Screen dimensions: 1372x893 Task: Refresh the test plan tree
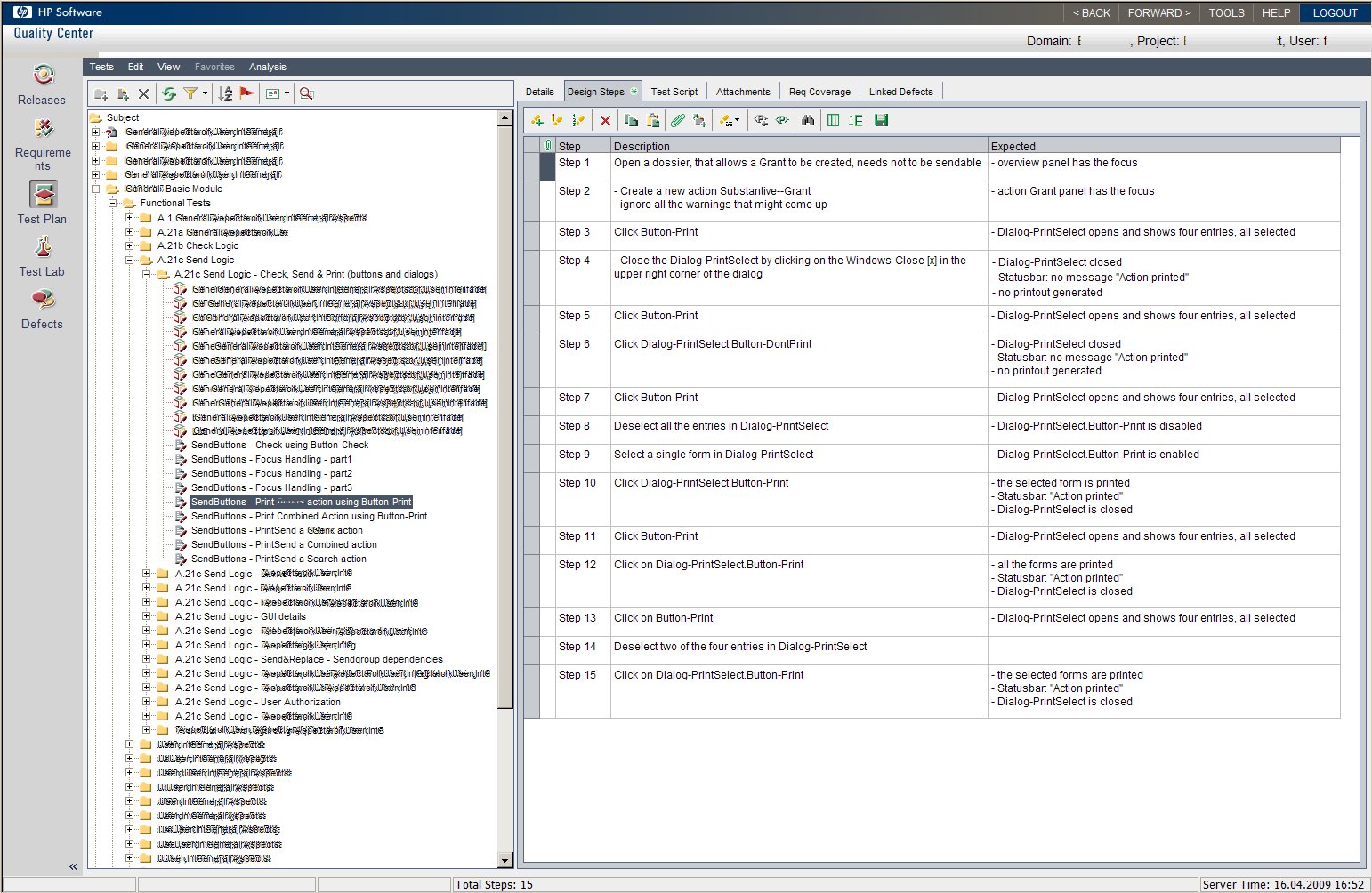point(169,93)
